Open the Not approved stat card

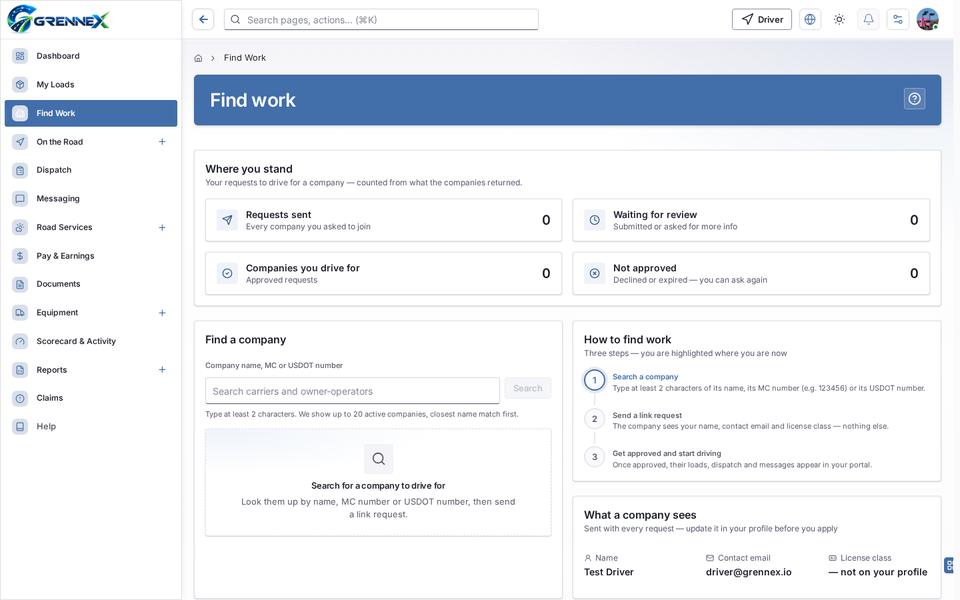[751, 273]
